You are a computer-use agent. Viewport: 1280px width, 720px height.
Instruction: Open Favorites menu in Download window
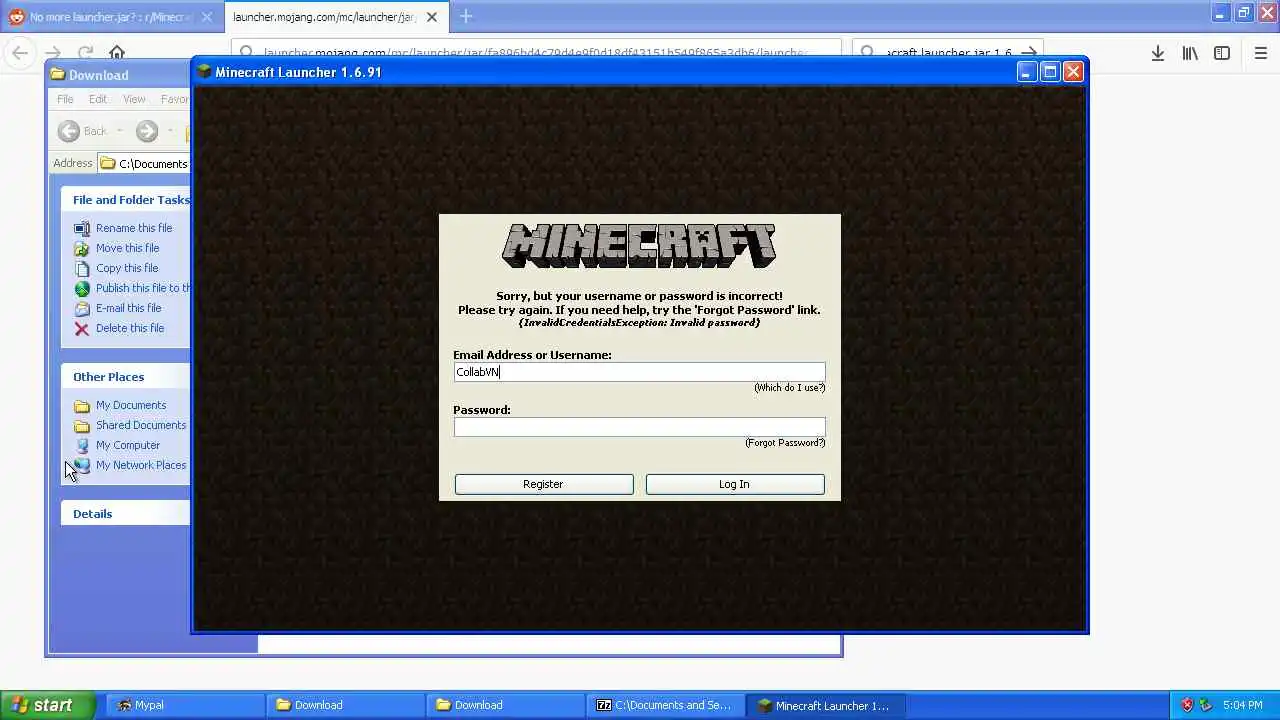tap(175, 99)
